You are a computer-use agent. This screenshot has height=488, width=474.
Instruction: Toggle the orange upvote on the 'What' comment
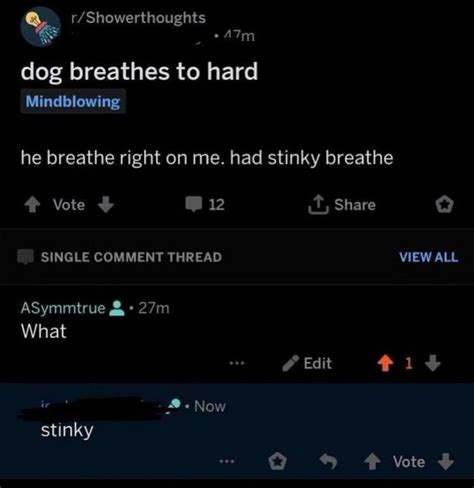point(385,363)
